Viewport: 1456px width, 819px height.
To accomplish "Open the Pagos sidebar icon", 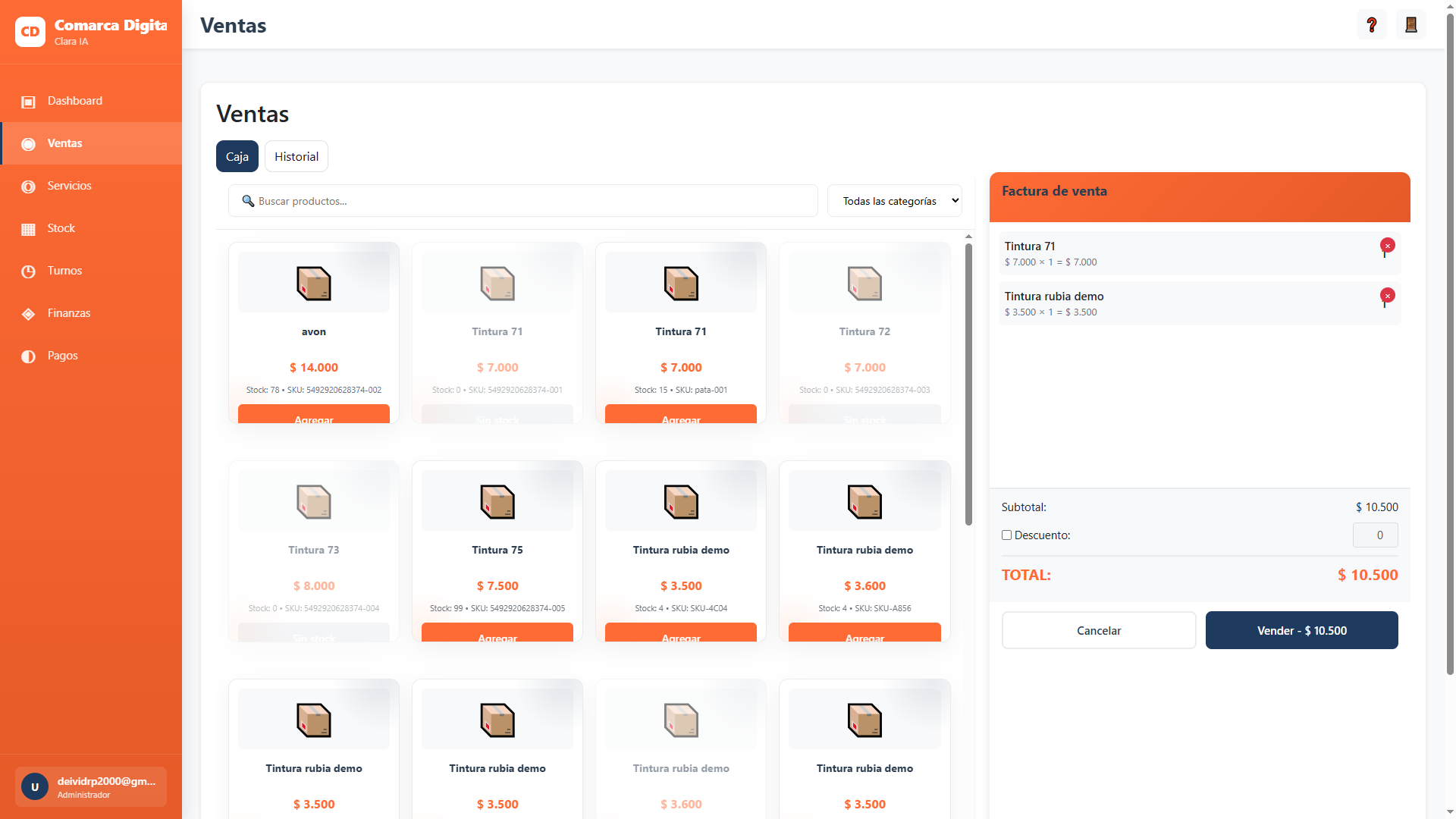I will pos(28,356).
